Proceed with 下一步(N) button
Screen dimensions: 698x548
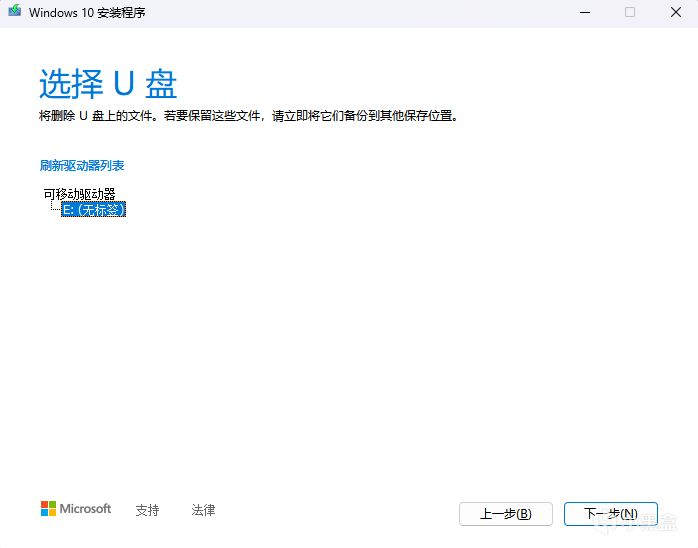tap(611, 514)
